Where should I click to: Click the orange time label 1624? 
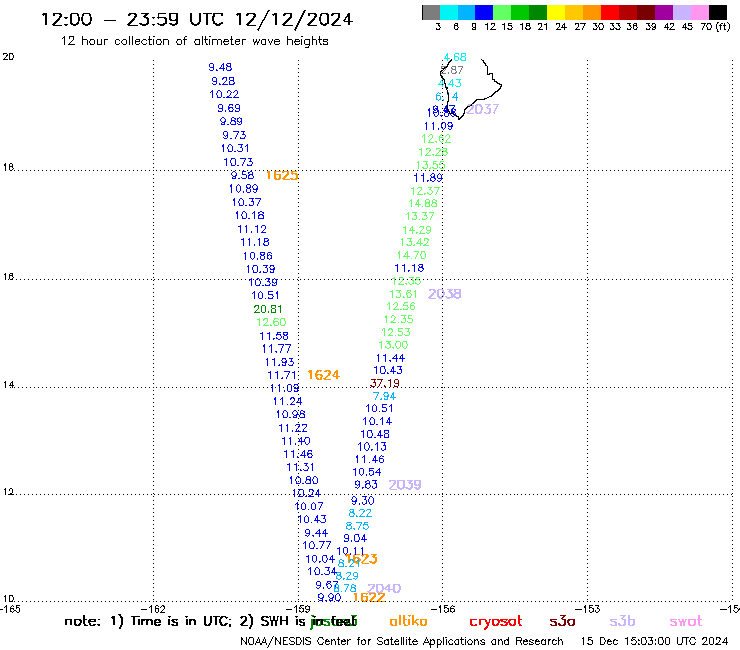coord(324,375)
